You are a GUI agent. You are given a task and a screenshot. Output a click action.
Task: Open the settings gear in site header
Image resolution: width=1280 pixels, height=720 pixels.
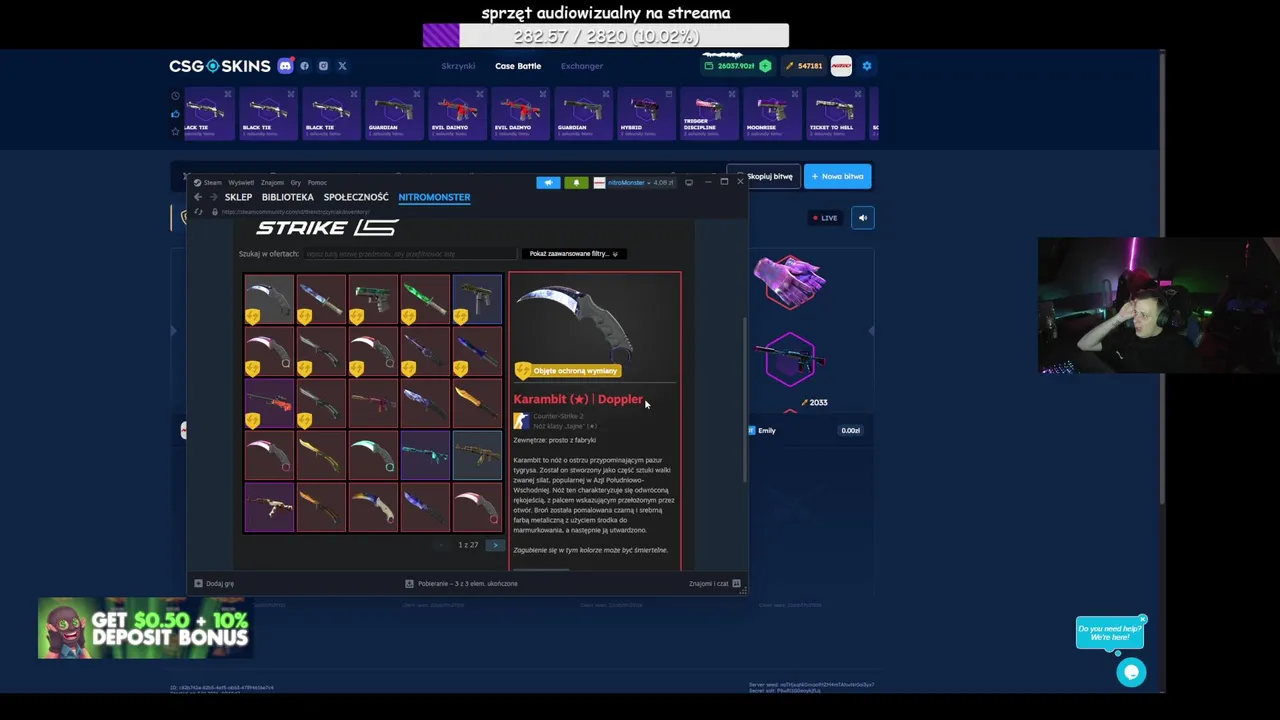click(x=867, y=66)
